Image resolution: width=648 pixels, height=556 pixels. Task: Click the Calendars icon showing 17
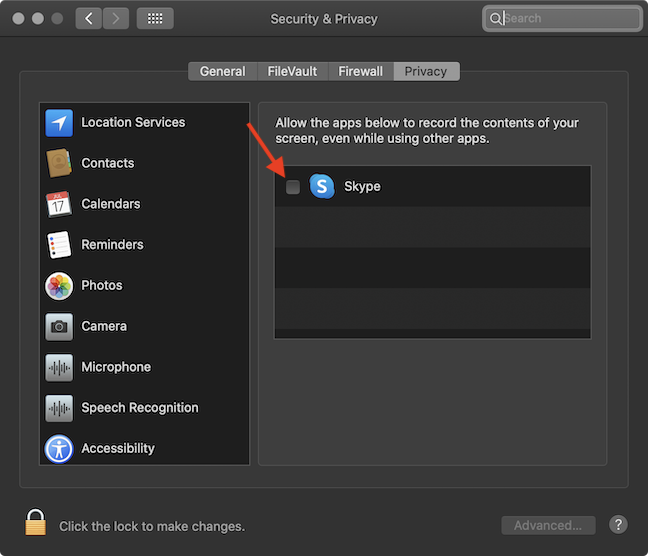click(59, 204)
